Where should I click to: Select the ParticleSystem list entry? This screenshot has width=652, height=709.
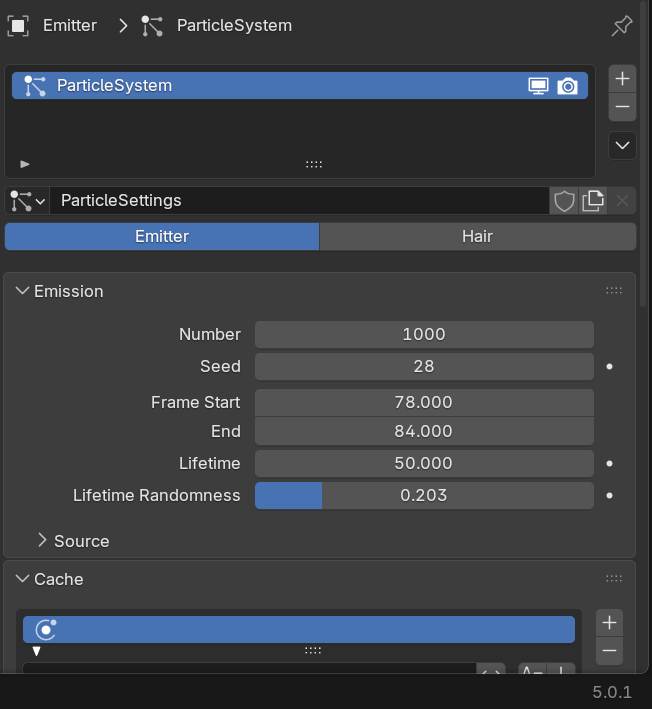coord(300,85)
